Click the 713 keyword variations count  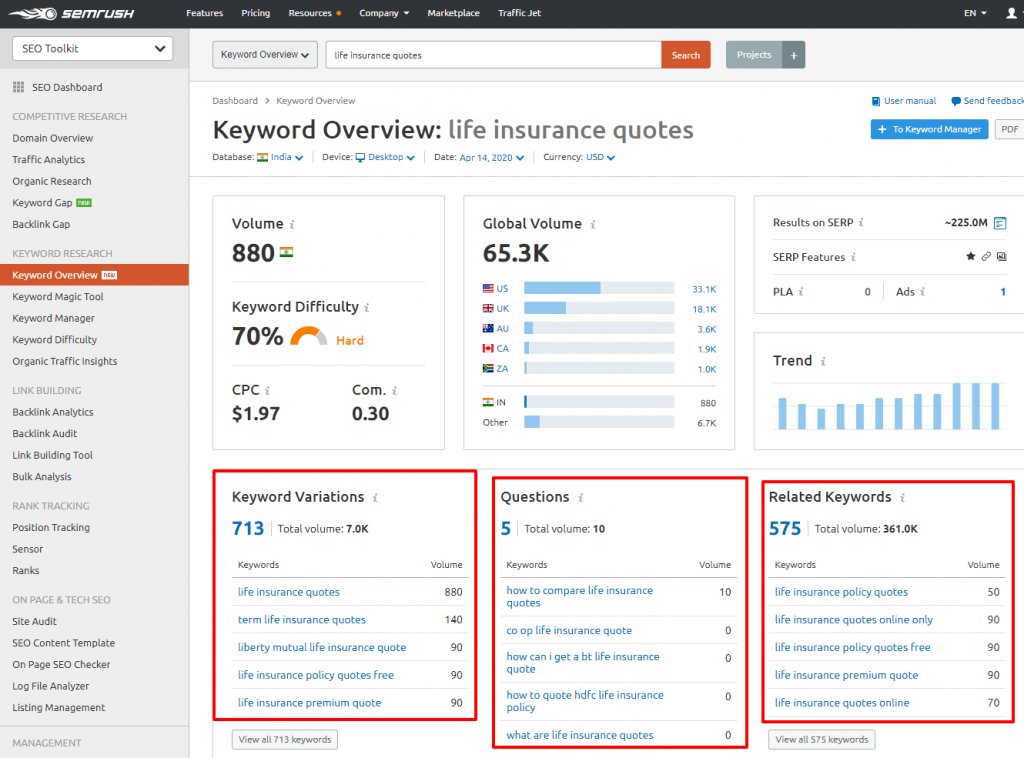(x=248, y=528)
